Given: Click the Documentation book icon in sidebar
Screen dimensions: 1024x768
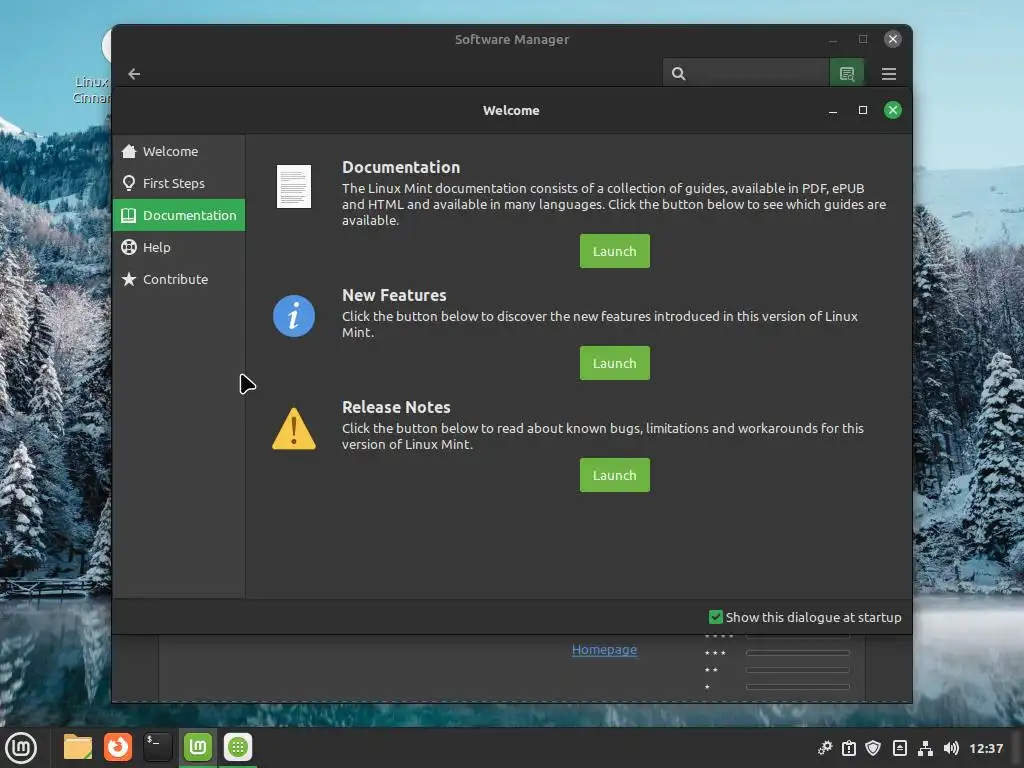Looking at the screenshot, I should [x=129, y=216].
